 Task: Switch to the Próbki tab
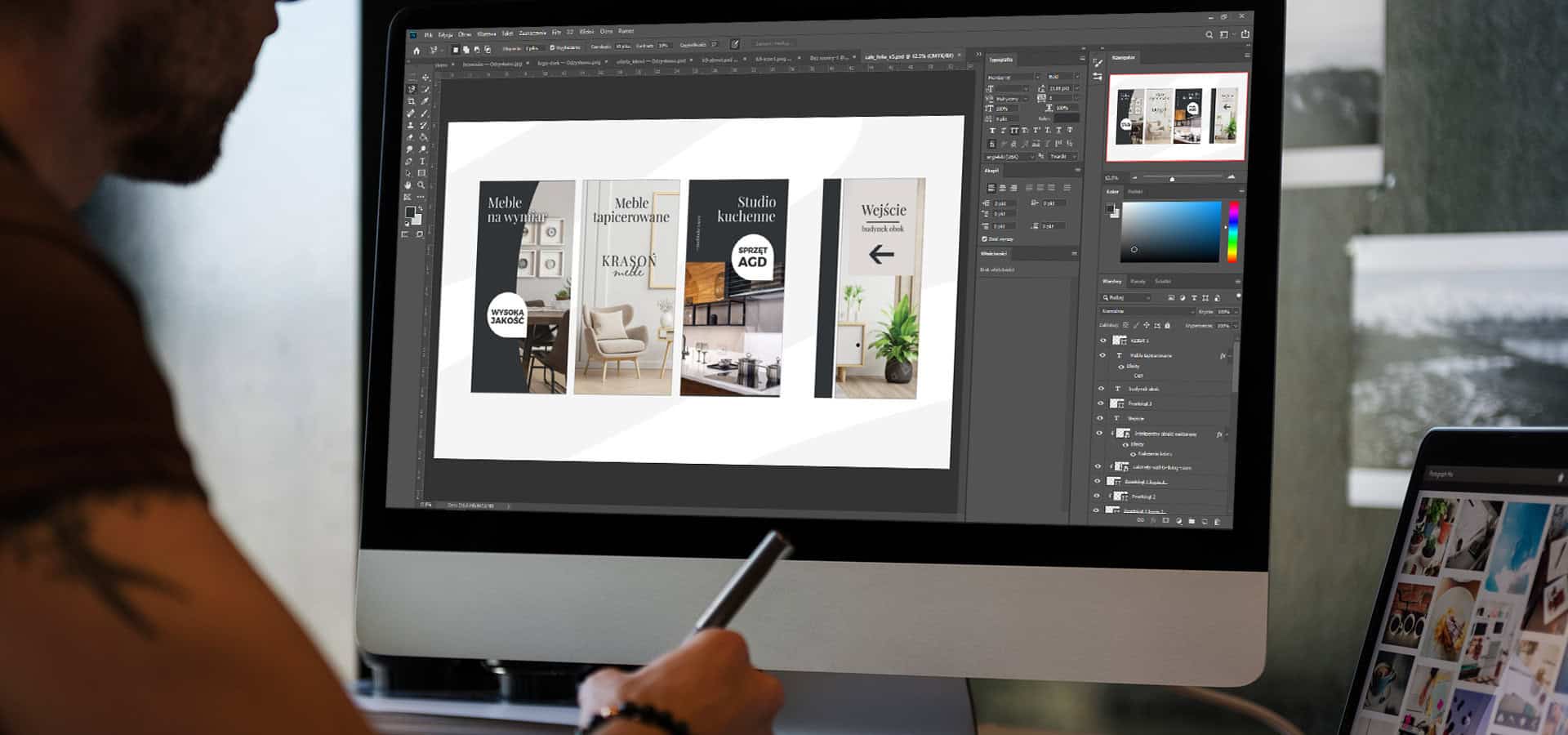(x=1135, y=191)
